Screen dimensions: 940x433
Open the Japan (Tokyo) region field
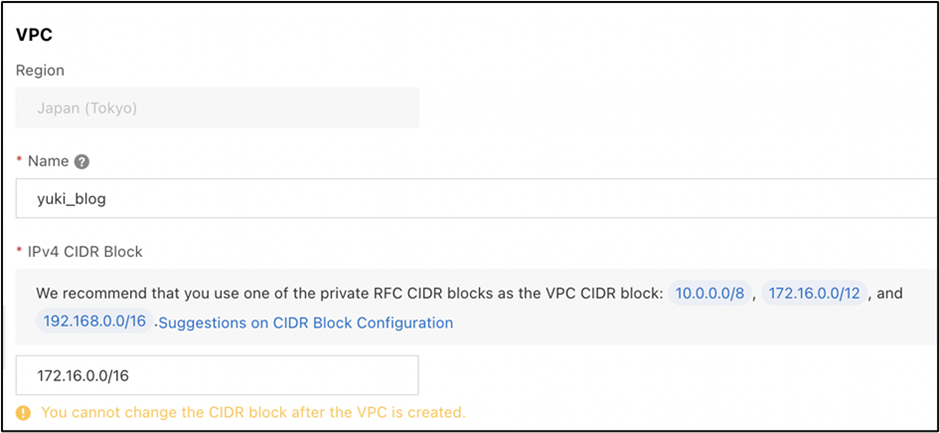217,107
